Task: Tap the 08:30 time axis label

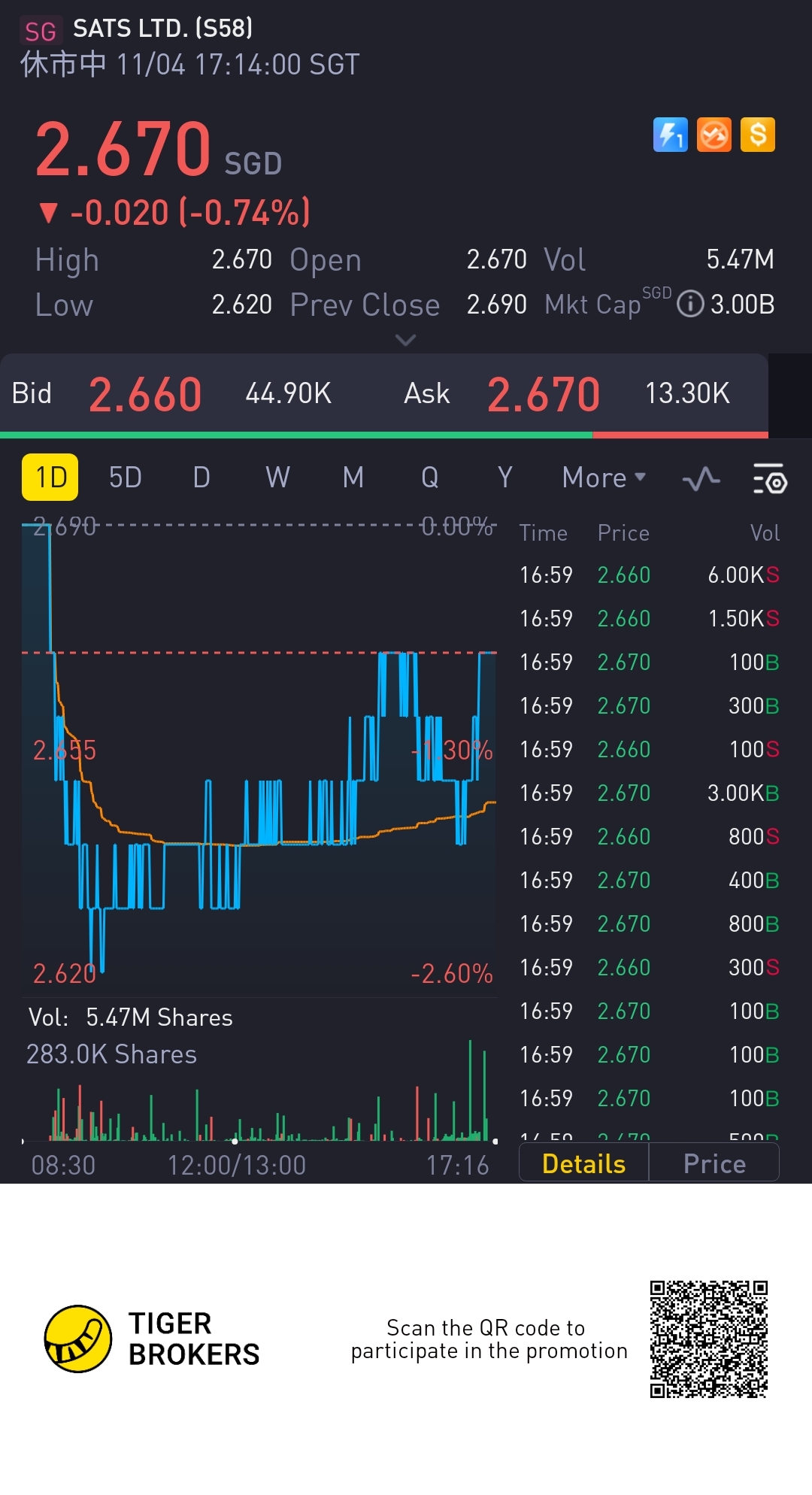Action: click(63, 1166)
